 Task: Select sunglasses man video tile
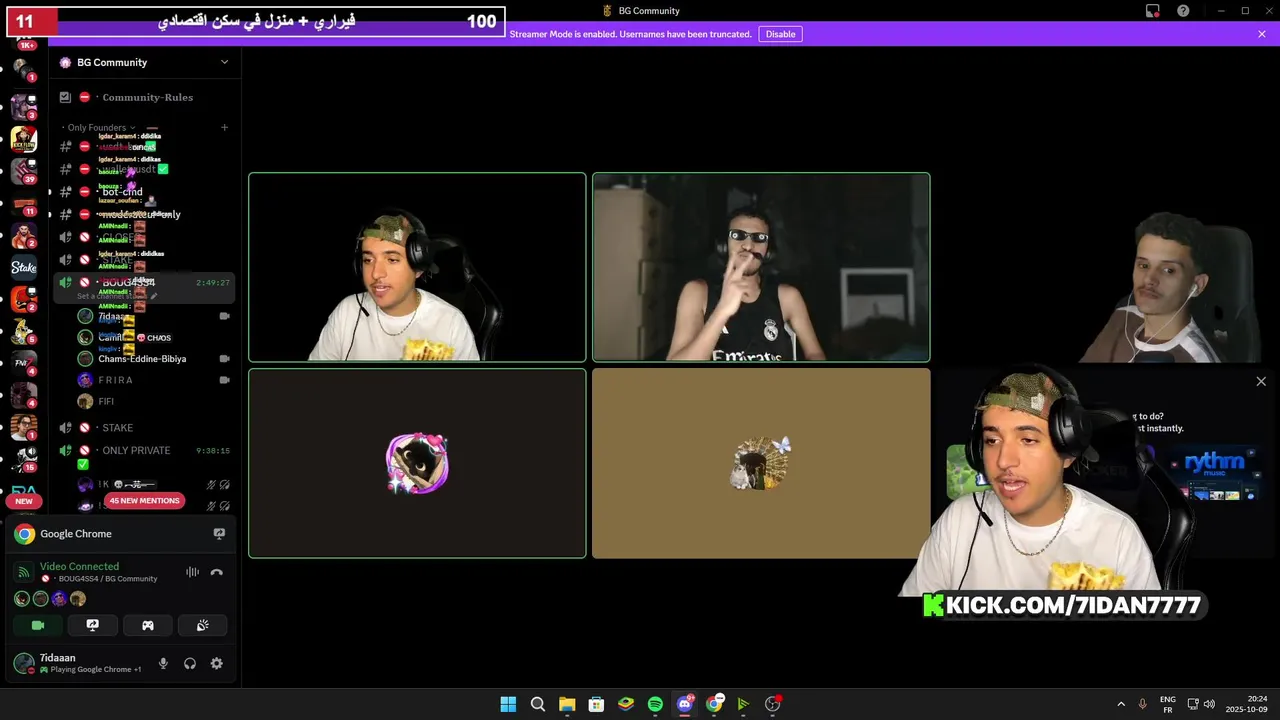(761, 267)
